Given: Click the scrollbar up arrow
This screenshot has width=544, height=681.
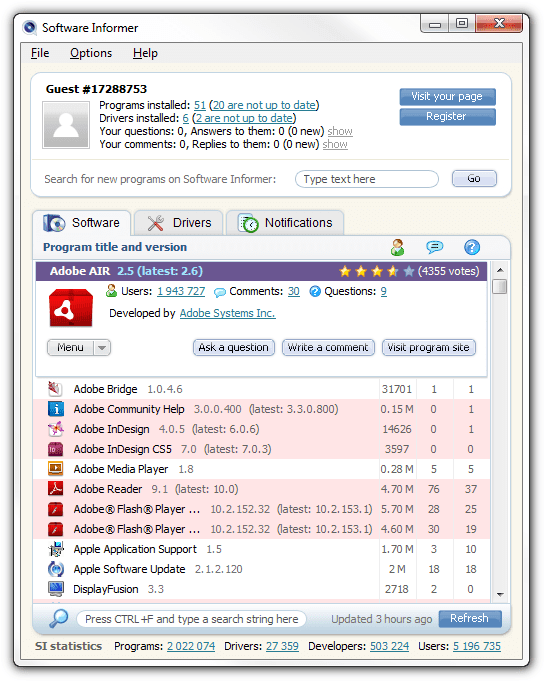Looking at the screenshot, I should tap(500, 270).
